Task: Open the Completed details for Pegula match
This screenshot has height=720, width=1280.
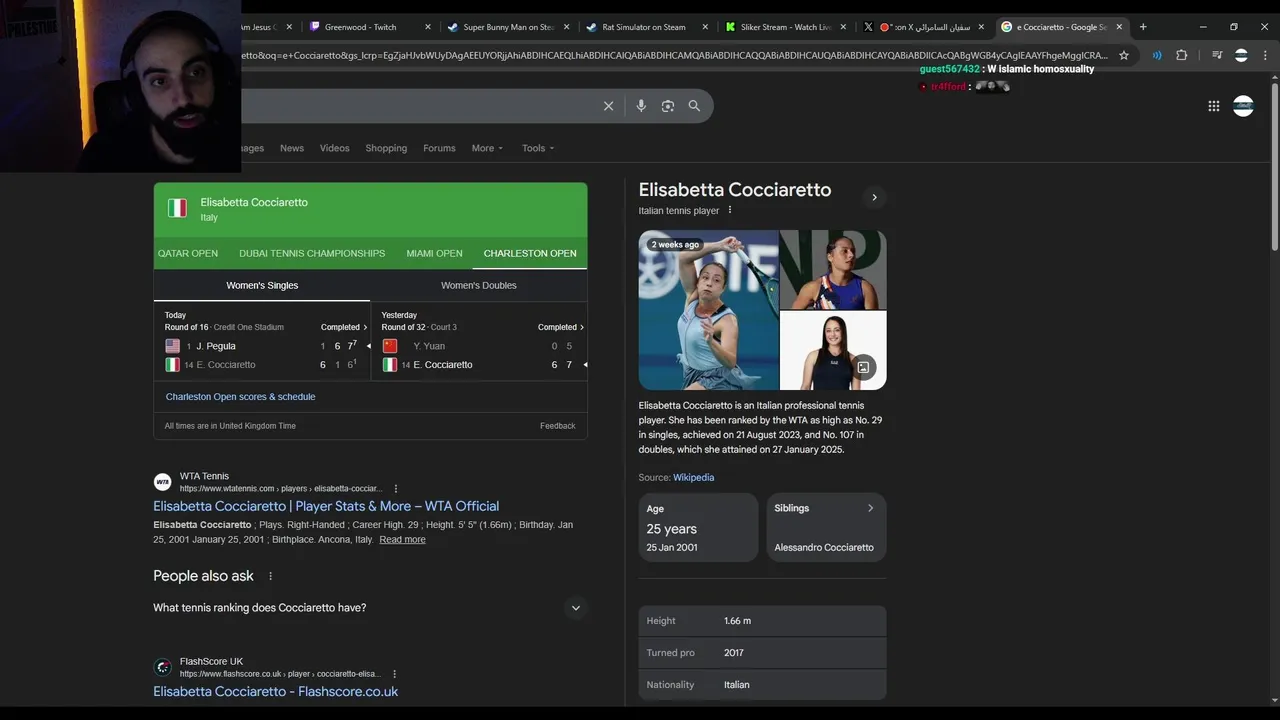Action: click(x=344, y=327)
